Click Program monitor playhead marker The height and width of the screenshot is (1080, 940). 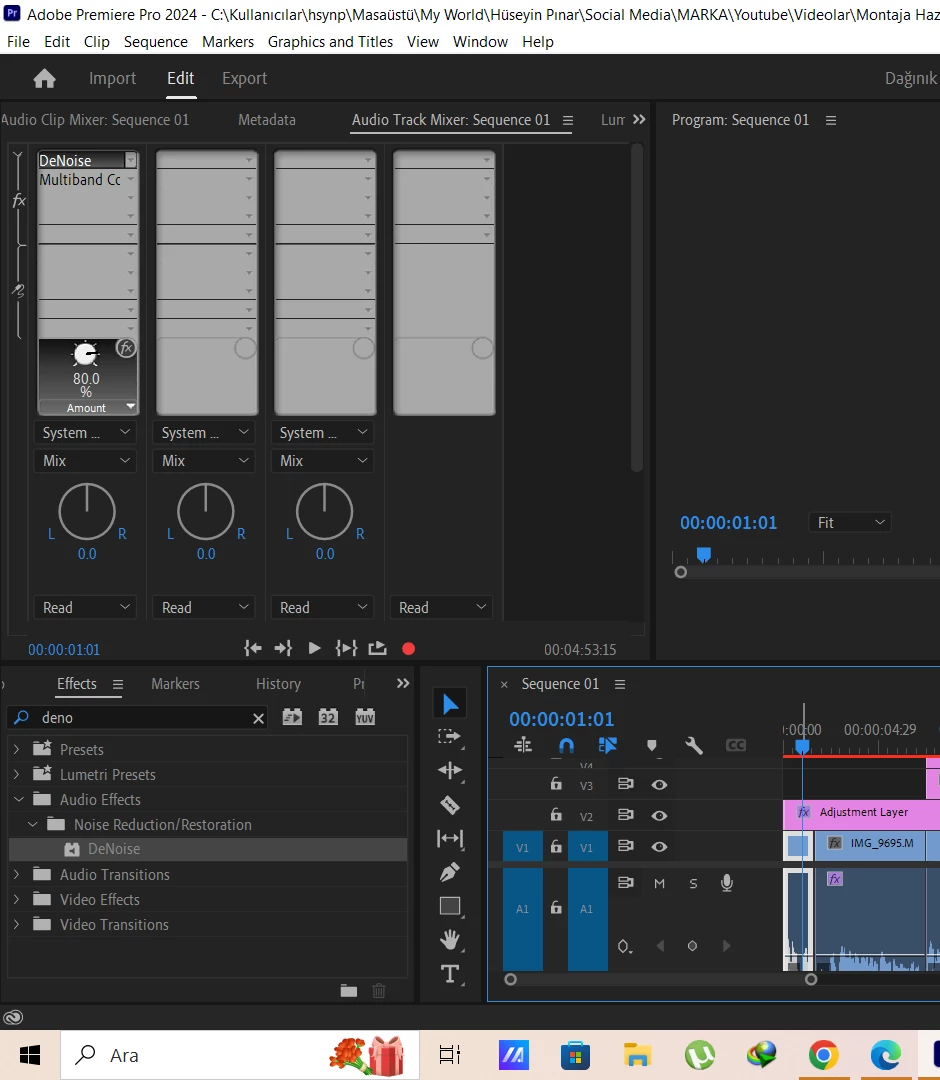click(703, 554)
